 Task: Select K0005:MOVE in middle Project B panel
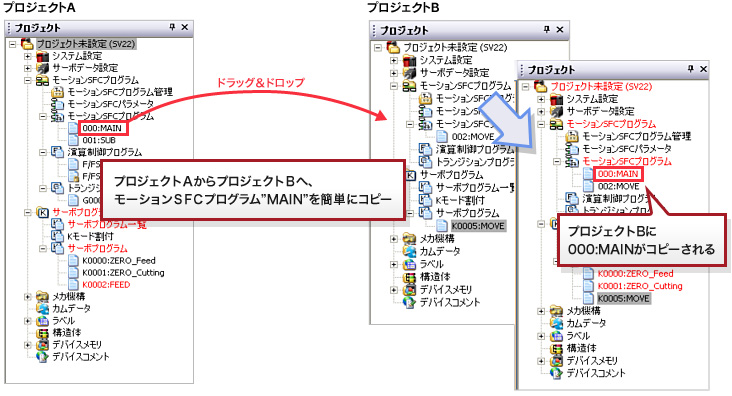tap(478, 226)
